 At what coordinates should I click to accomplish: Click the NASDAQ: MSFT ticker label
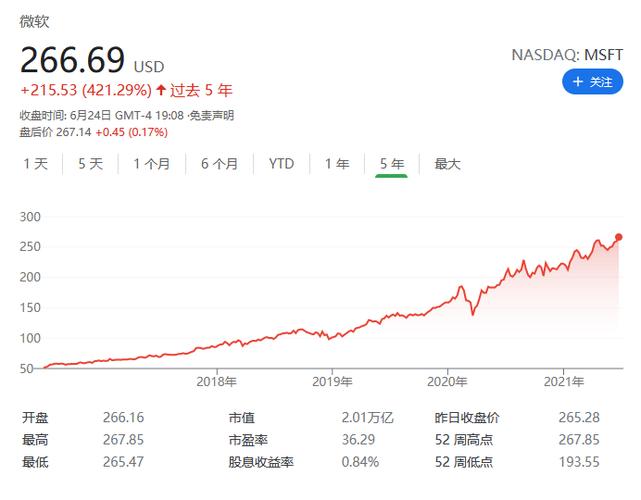coord(567,55)
